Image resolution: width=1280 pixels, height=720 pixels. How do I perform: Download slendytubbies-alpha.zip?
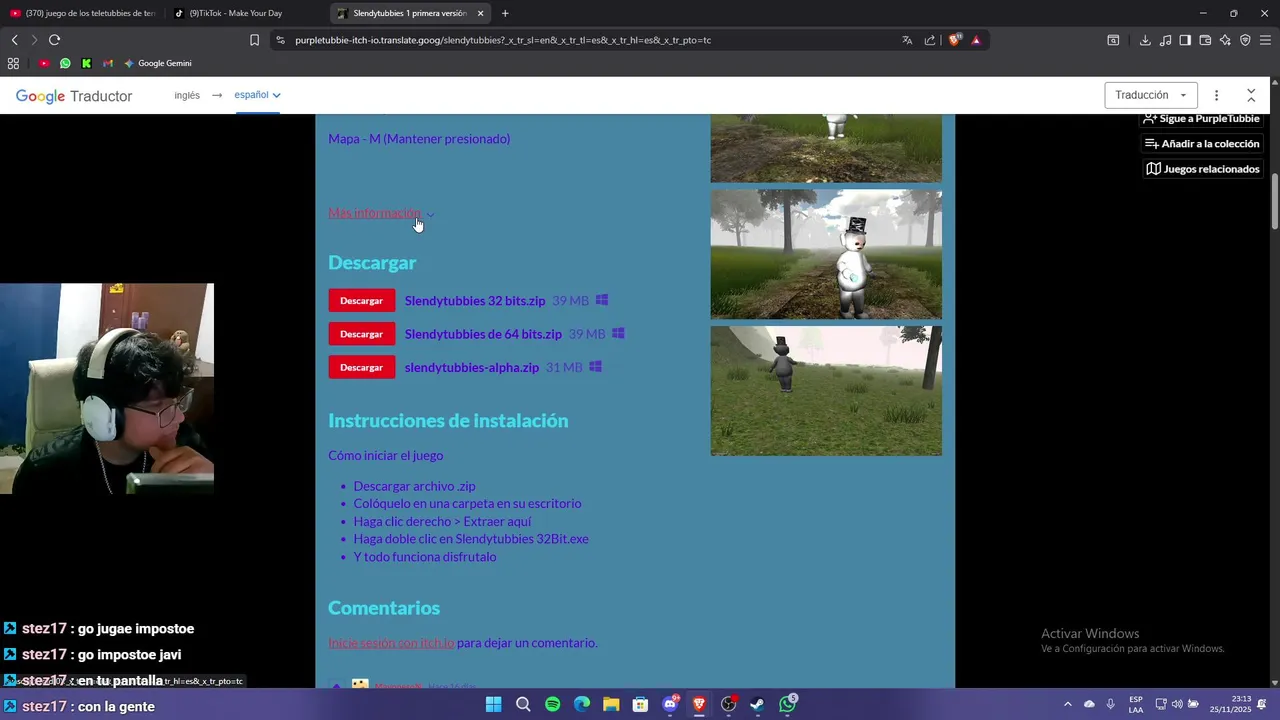point(361,367)
